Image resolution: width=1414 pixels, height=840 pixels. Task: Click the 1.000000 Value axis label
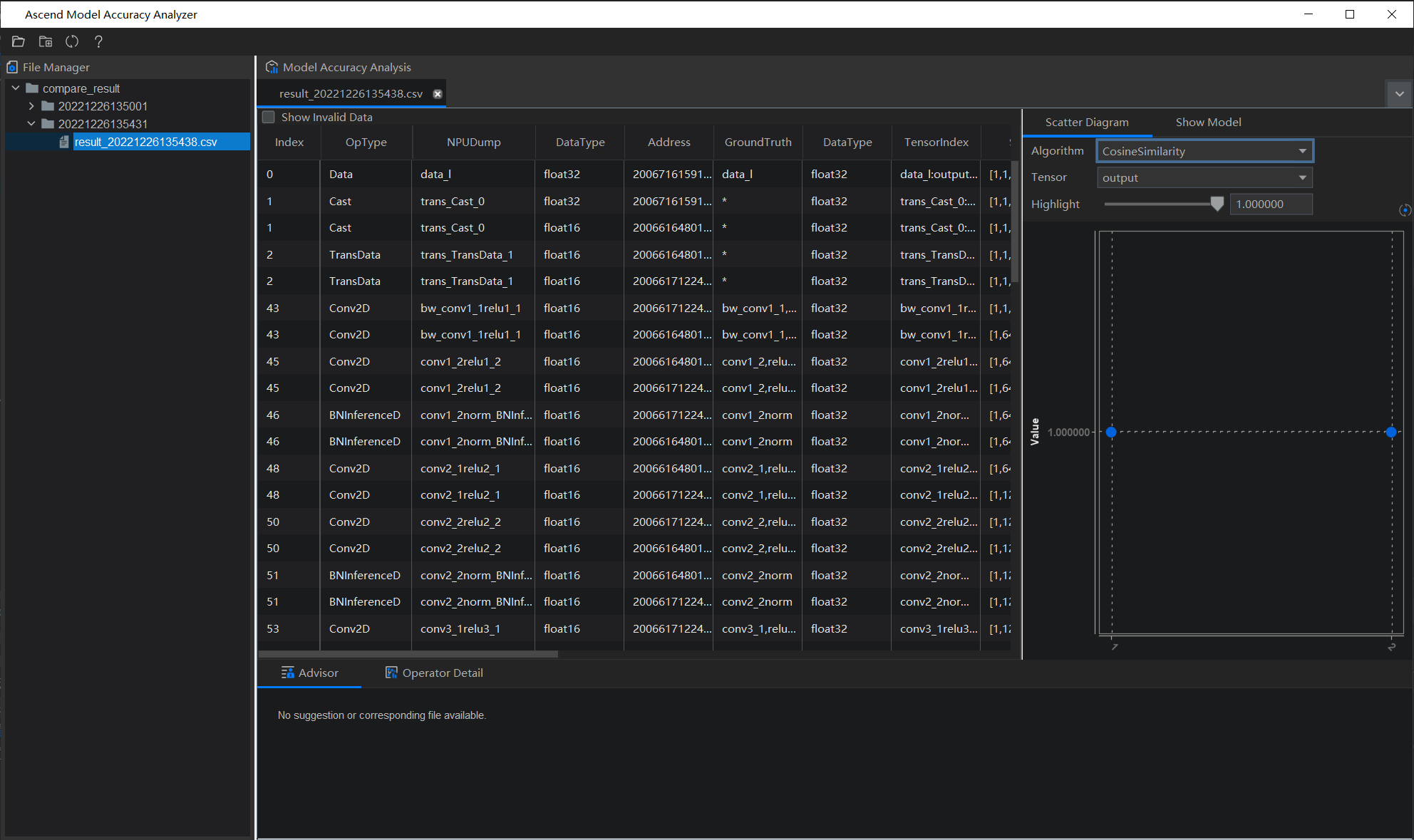pos(1068,432)
